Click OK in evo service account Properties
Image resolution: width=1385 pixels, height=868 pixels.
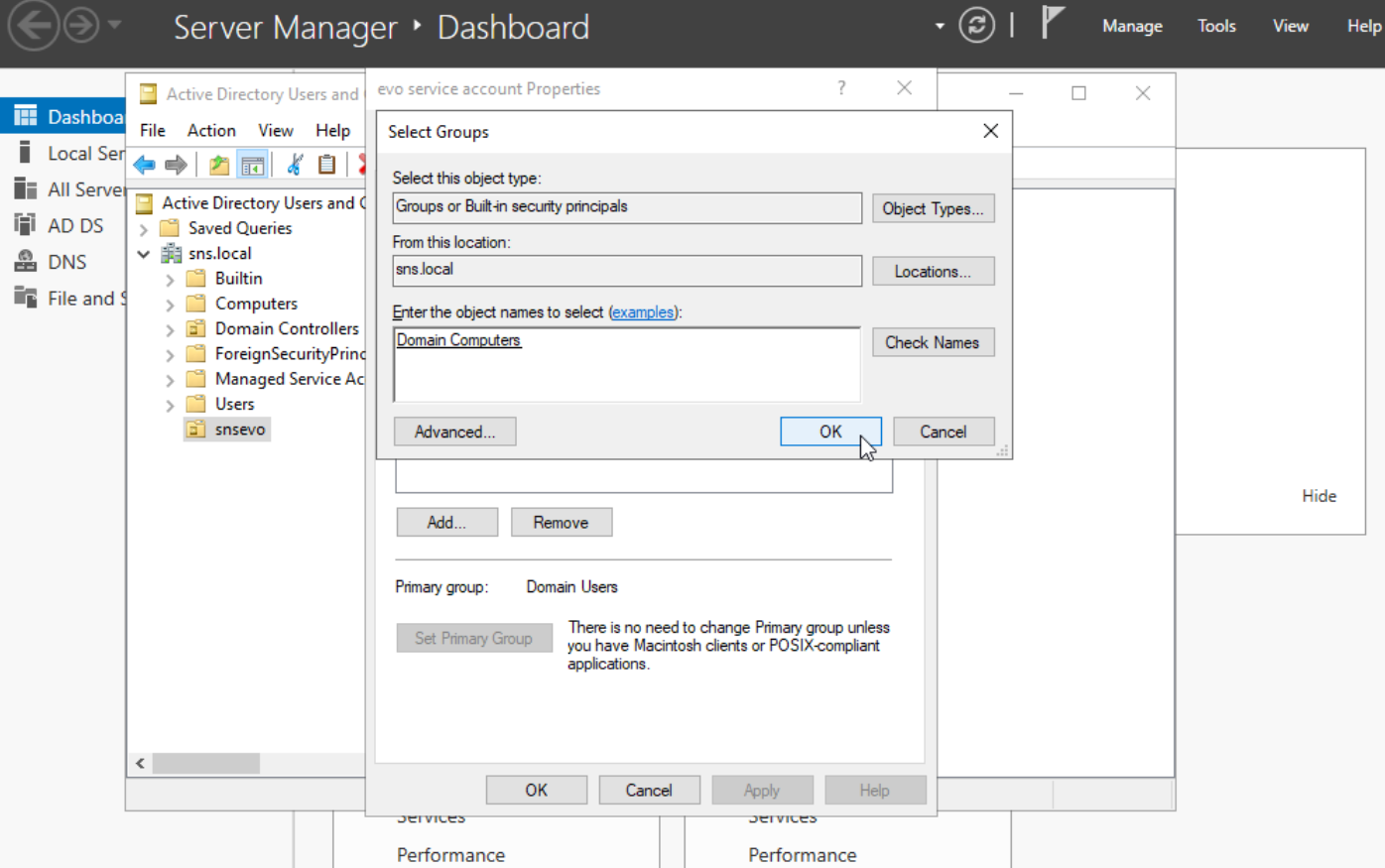coord(536,790)
